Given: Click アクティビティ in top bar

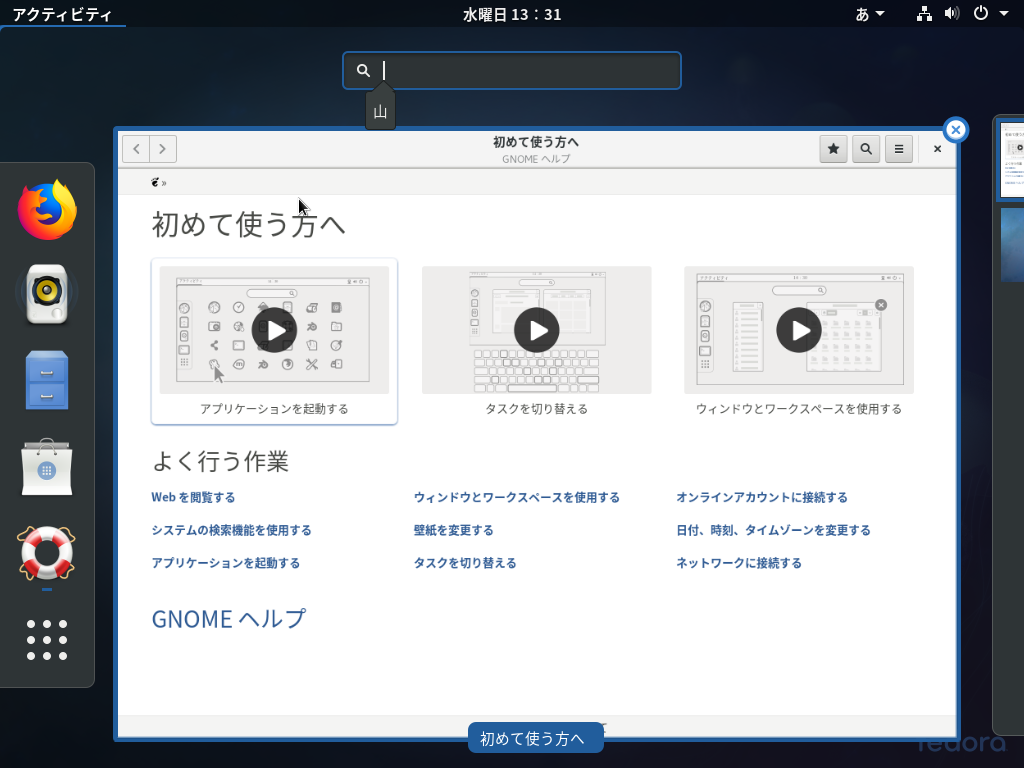Looking at the screenshot, I should pos(63,14).
